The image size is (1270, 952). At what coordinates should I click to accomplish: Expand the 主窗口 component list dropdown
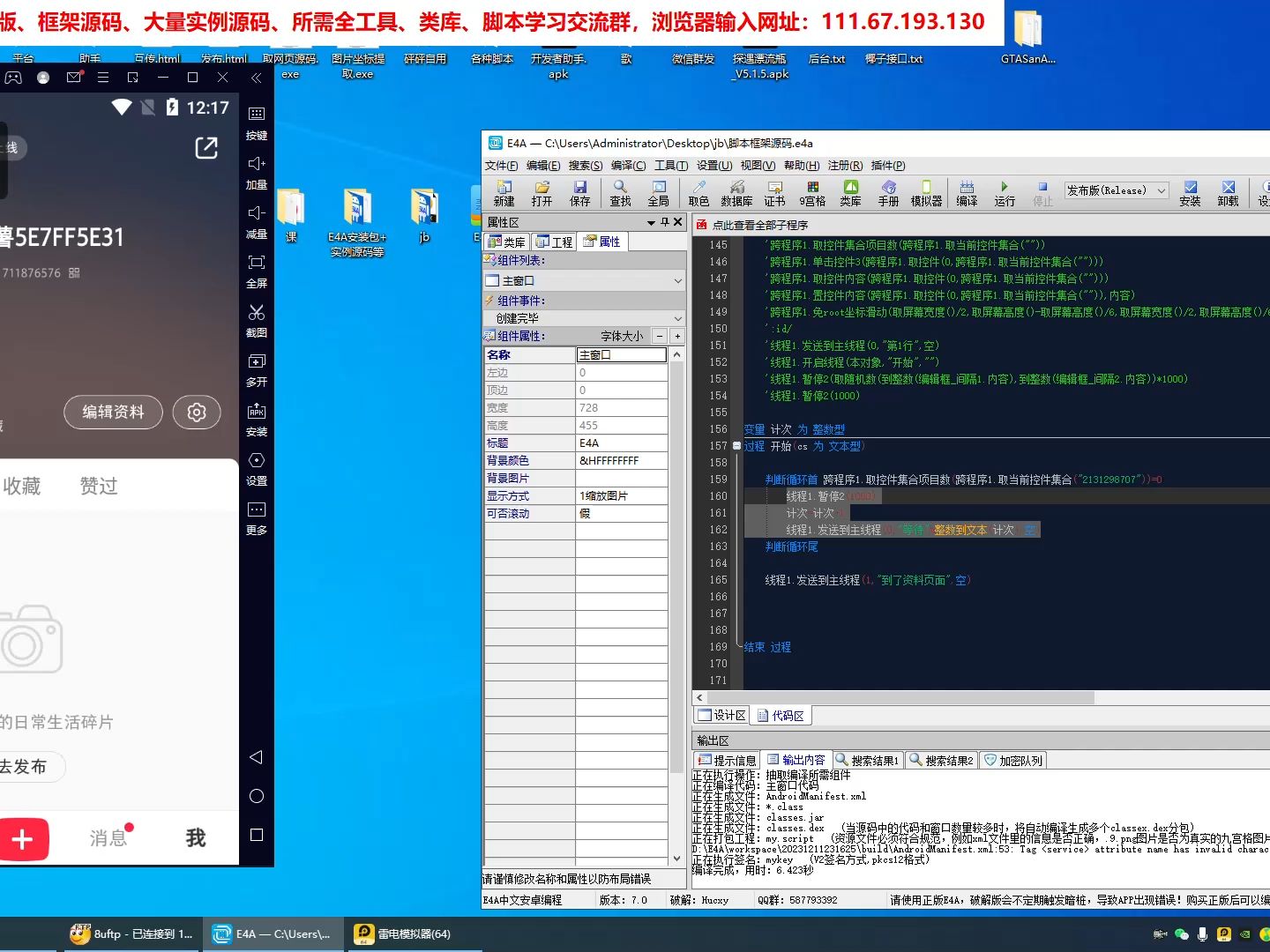click(677, 280)
